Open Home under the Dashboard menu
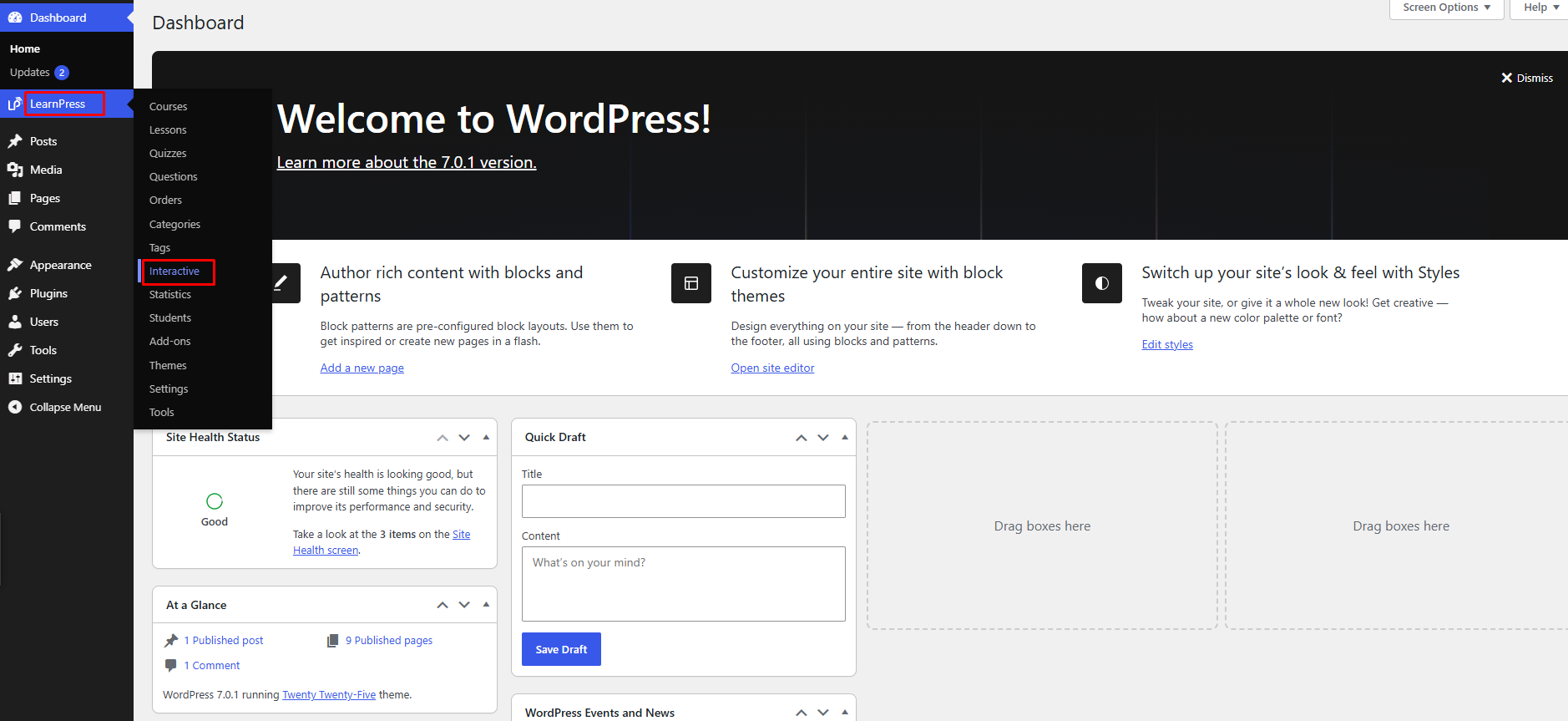Viewport: 1568px width, 721px height. click(x=25, y=49)
